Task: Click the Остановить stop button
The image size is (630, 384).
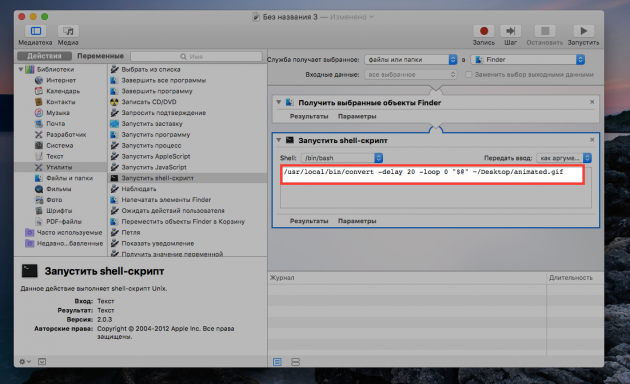Action: pos(545,31)
